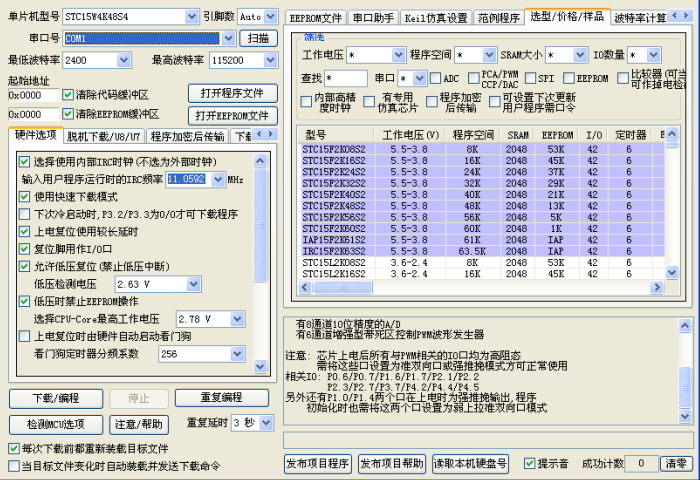The image size is (700, 480).
Task: Open the minimum baud rate 2400 dropdown
Action: pos(124,60)
